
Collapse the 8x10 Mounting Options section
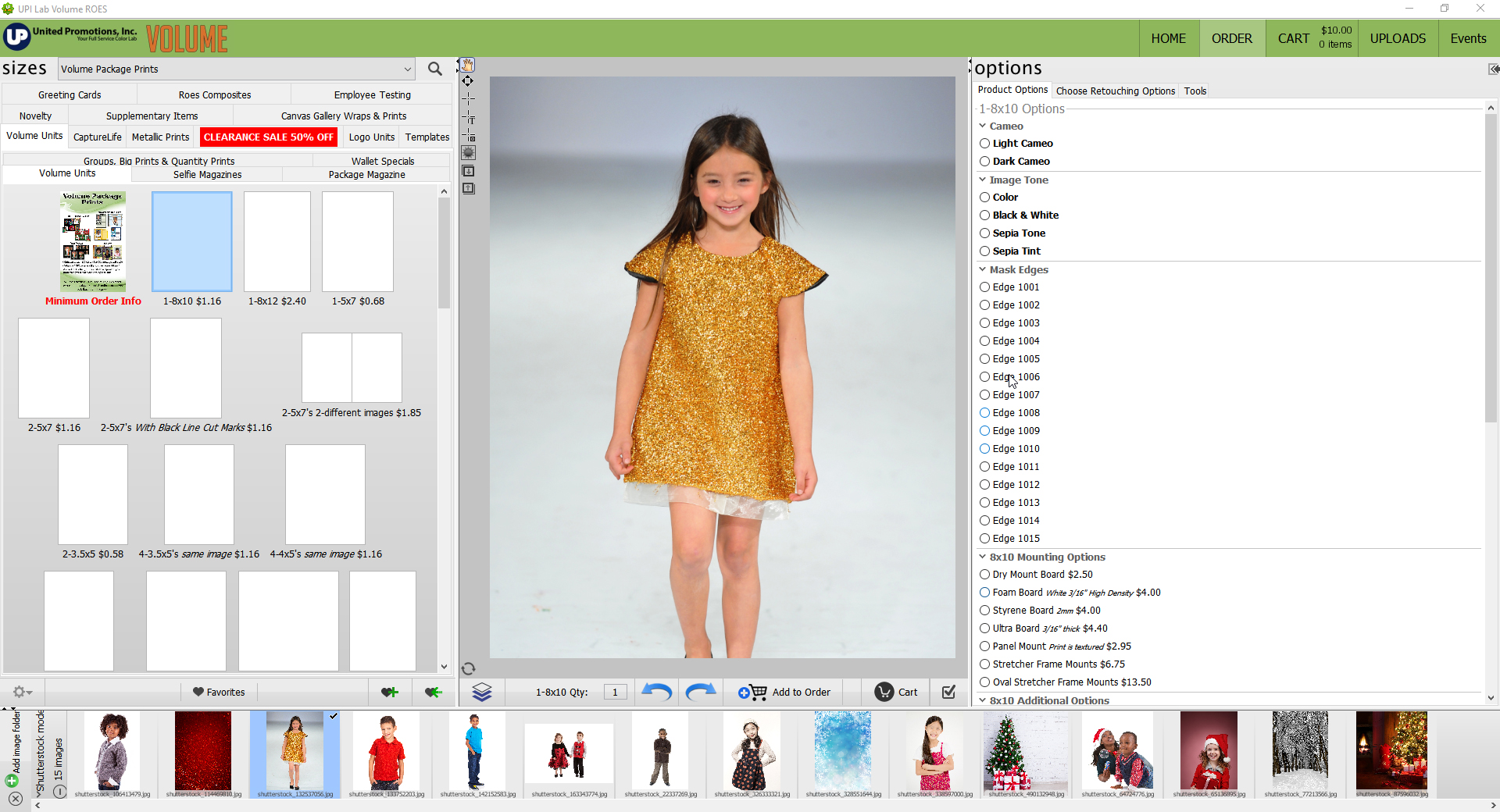[x=983, y=557]
